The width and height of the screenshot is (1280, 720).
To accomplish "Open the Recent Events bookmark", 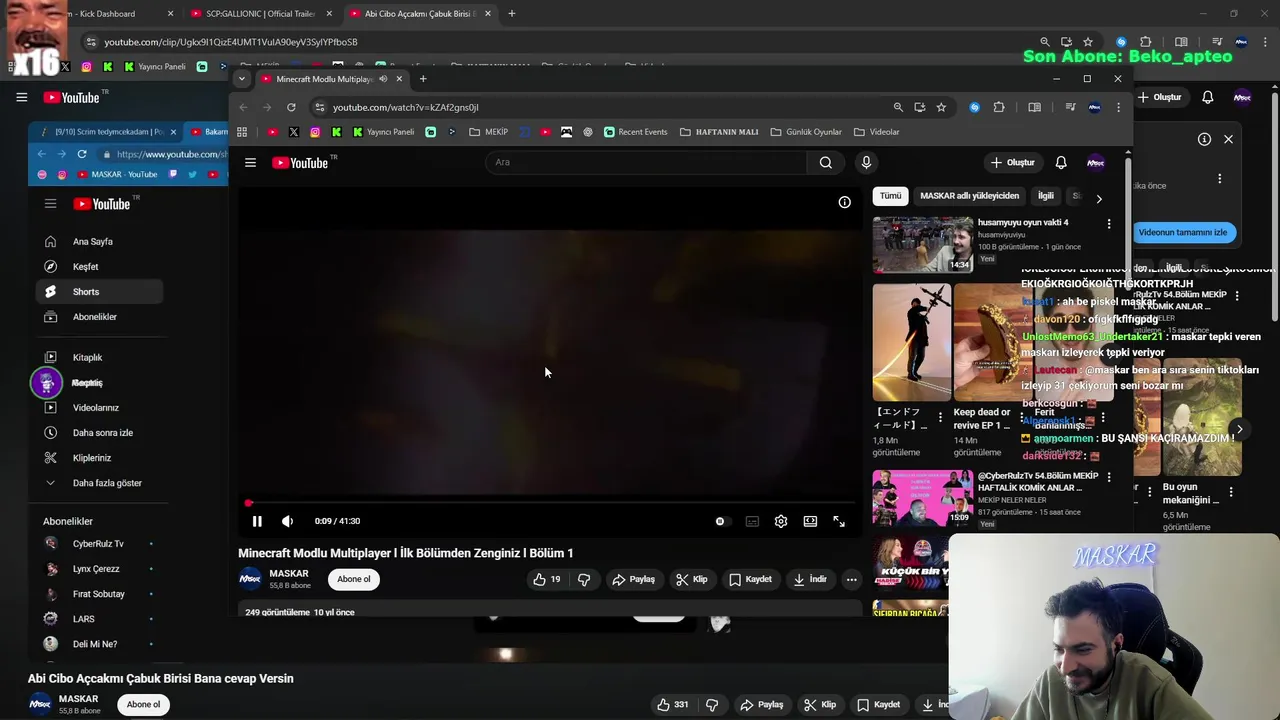I will [x=636, y=132].
